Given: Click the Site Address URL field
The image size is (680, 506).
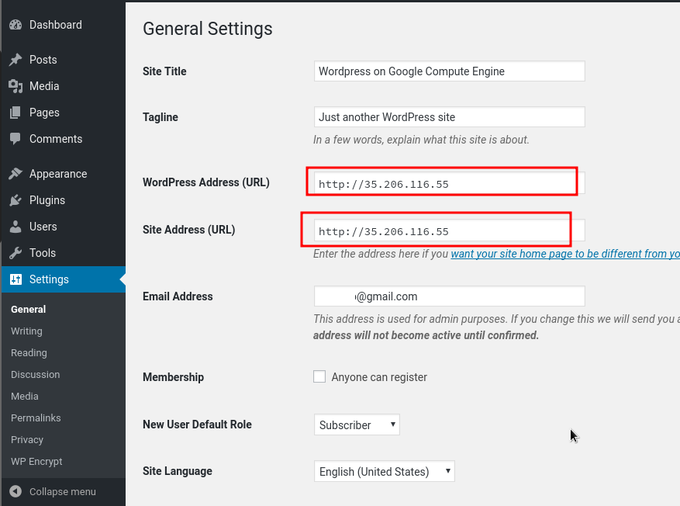Looking at the screenshot, I should pyautogui.click(x=449, y=230).
